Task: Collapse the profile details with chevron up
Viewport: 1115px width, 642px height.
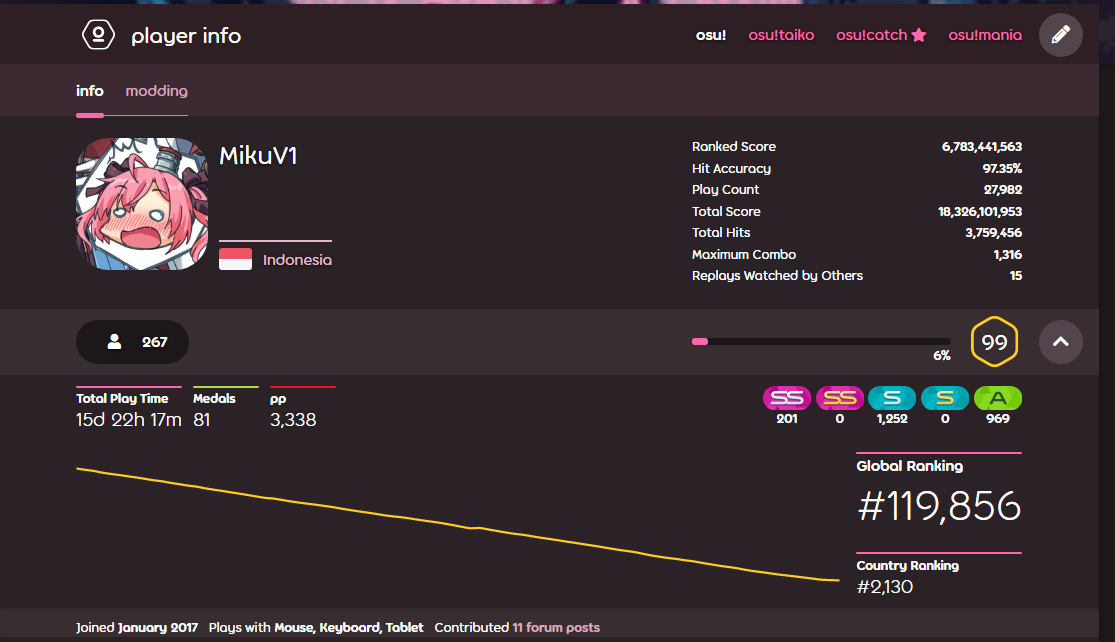Action: [x=1060, y=342]
